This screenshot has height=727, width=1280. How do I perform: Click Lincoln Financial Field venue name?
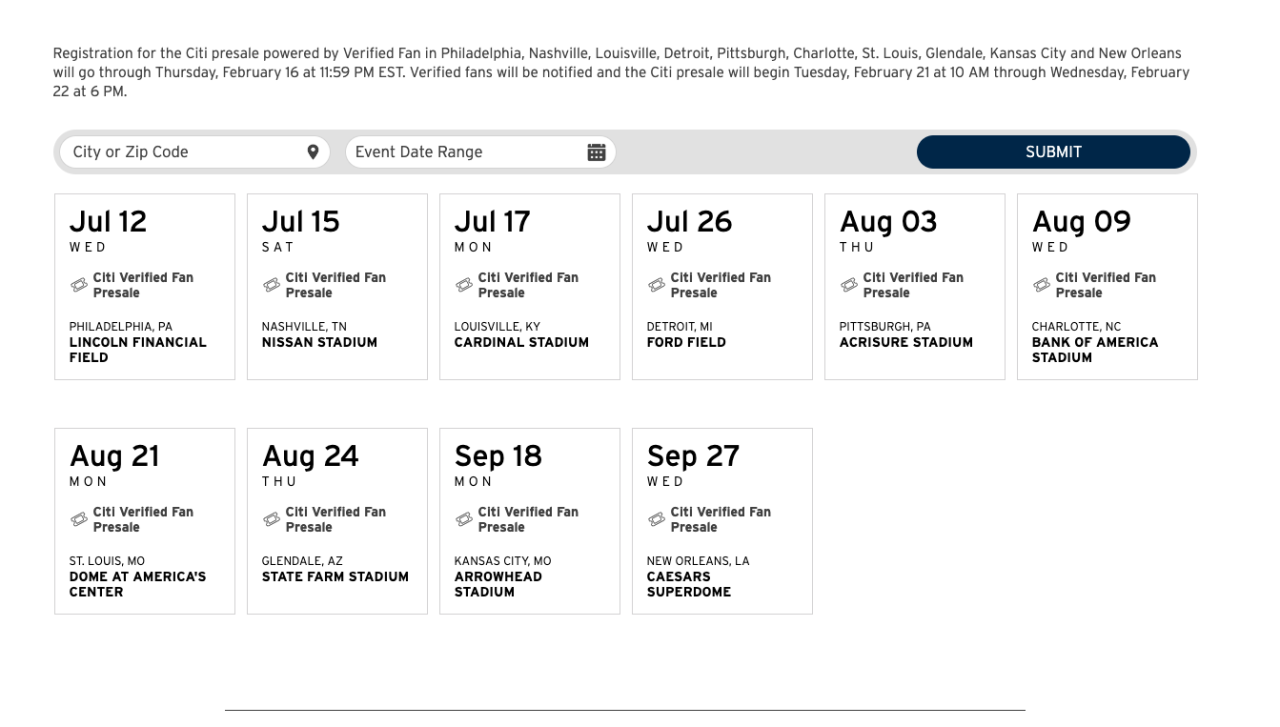[138, 350]
